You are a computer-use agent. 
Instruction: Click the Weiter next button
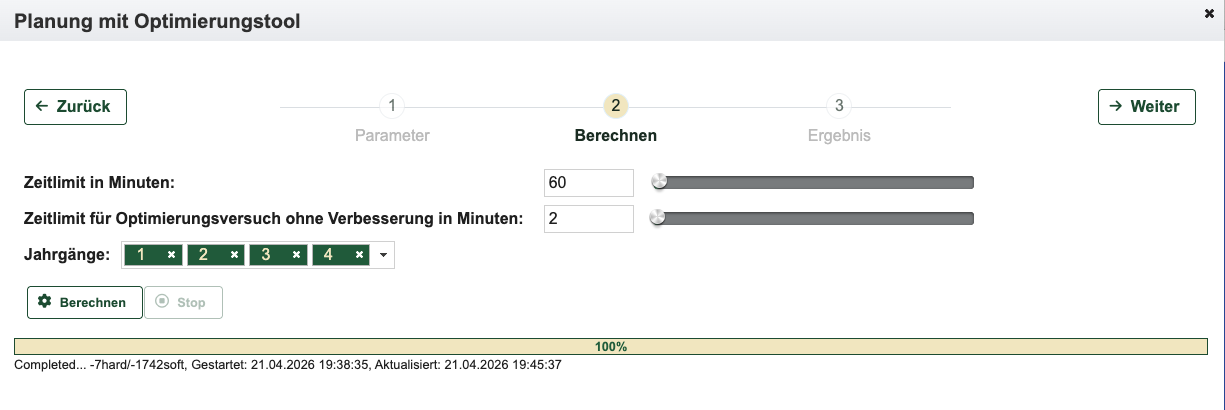pyautogui.click(x=1146, y=107)
